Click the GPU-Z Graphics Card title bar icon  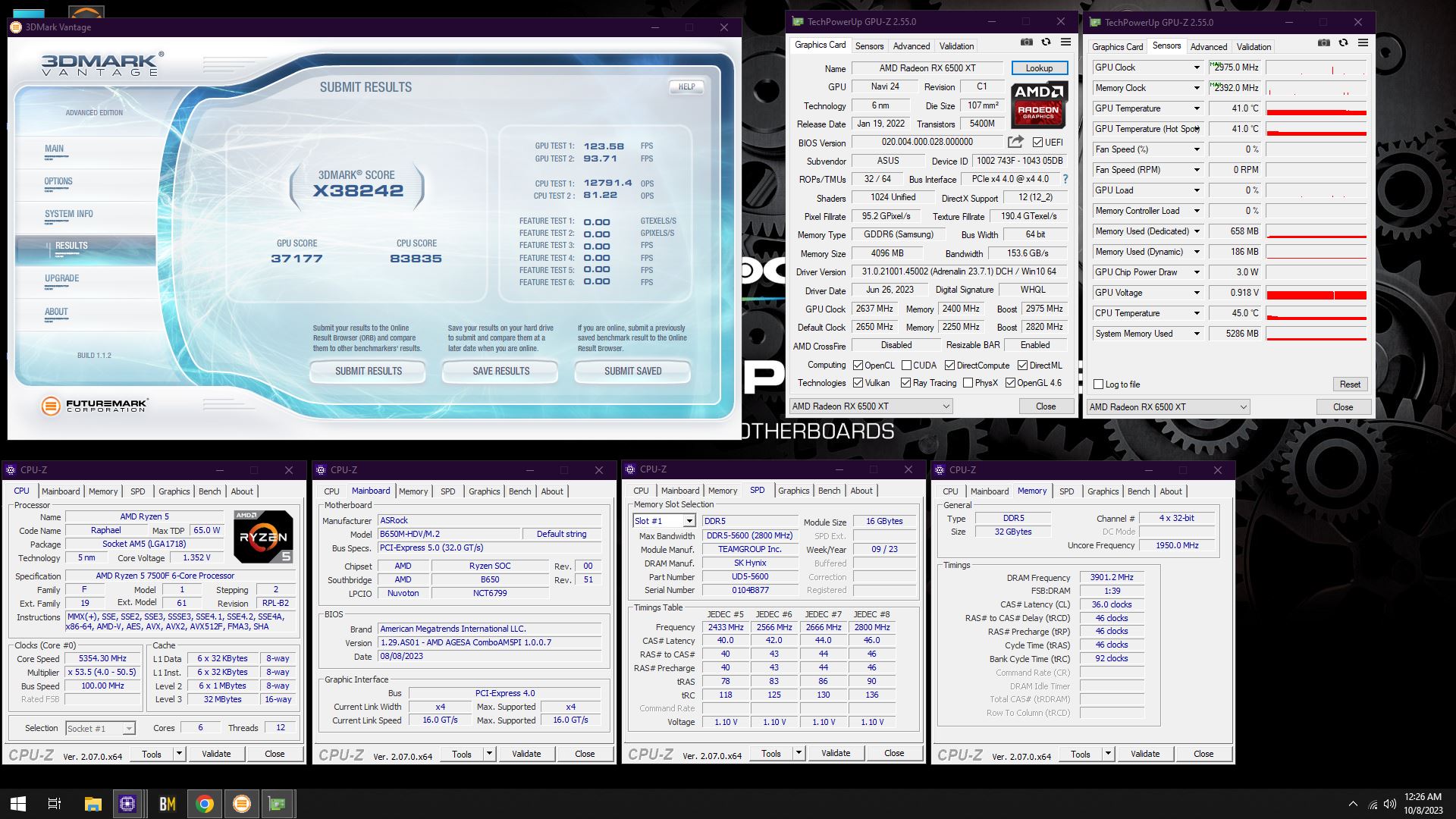(798, 22)
